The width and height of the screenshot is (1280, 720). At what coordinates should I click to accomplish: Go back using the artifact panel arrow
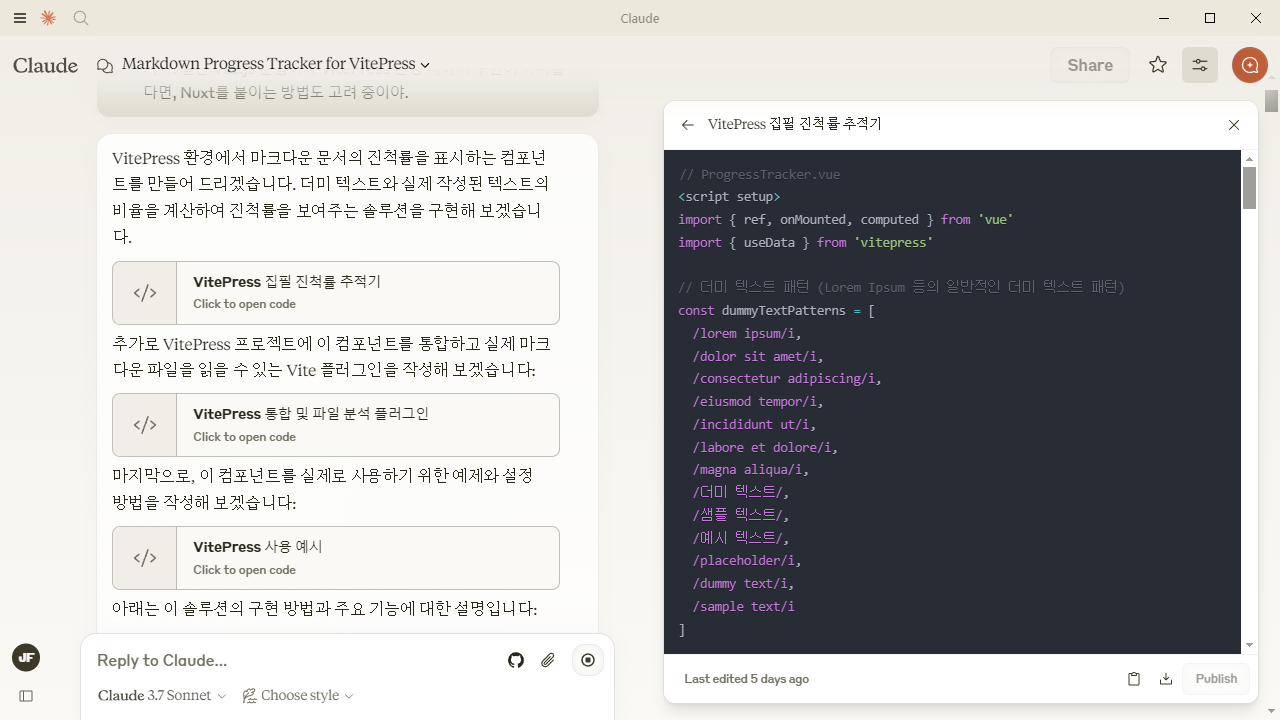point(687,125)
